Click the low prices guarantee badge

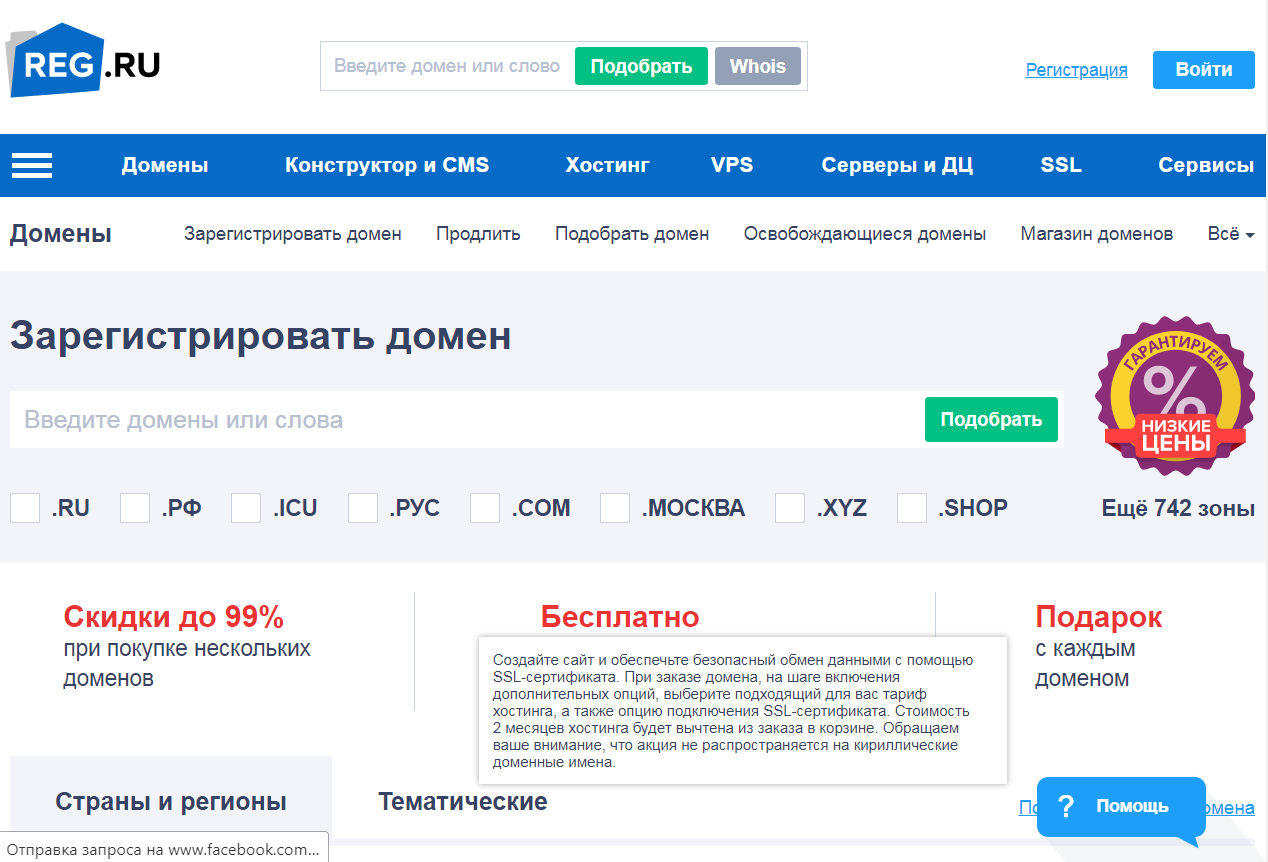coord(1174,397)
